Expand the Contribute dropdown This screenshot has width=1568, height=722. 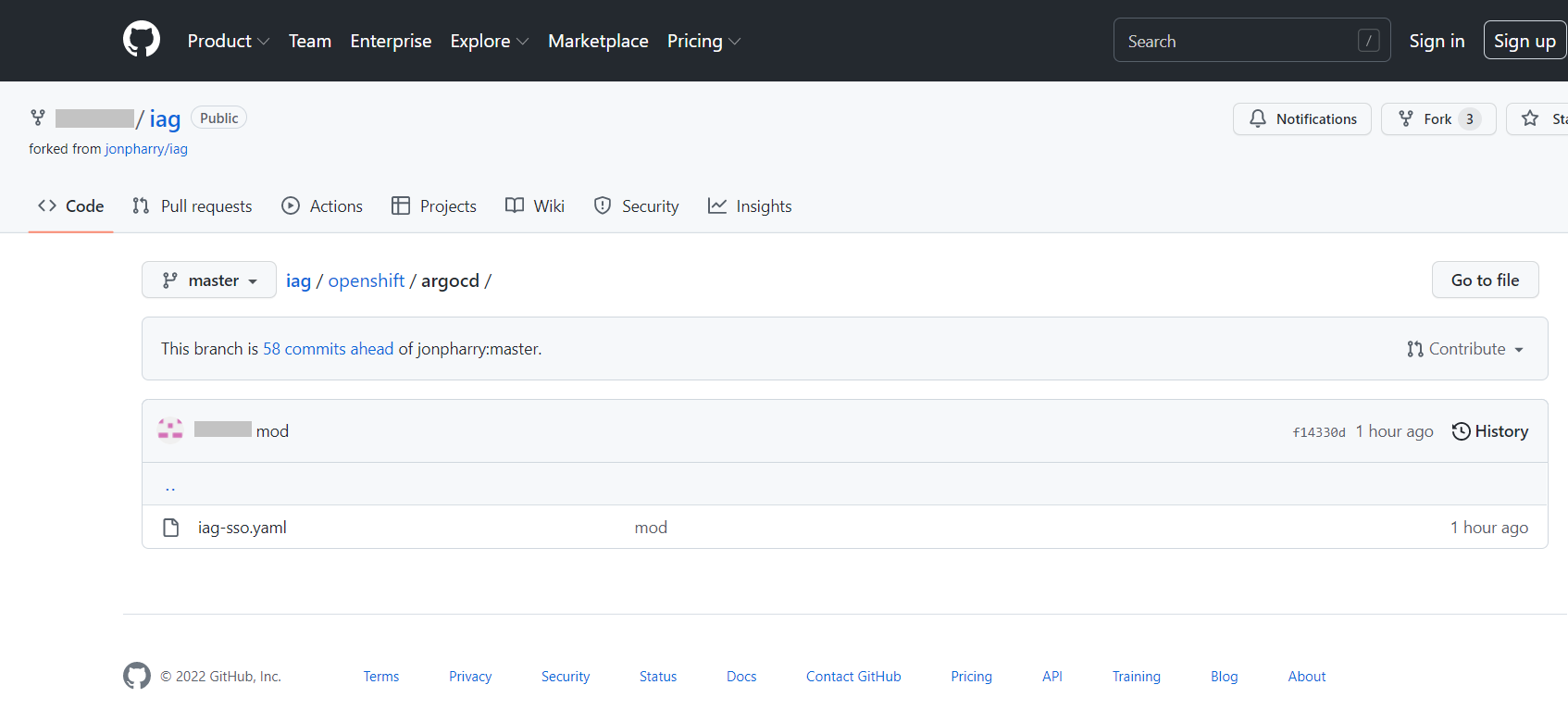tap(1464, 349)
